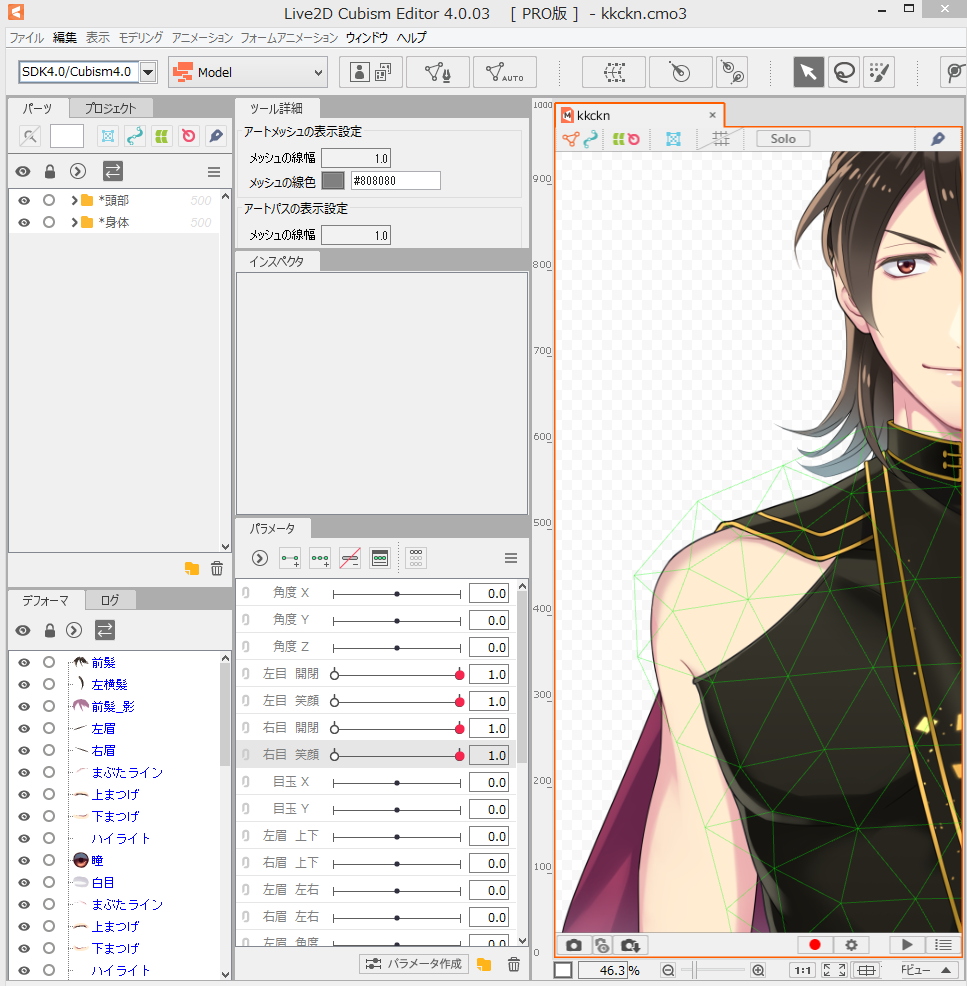Switch to the プロジェクト tab
This screenshot has width=967, height=986.
(x=110, y=108)
